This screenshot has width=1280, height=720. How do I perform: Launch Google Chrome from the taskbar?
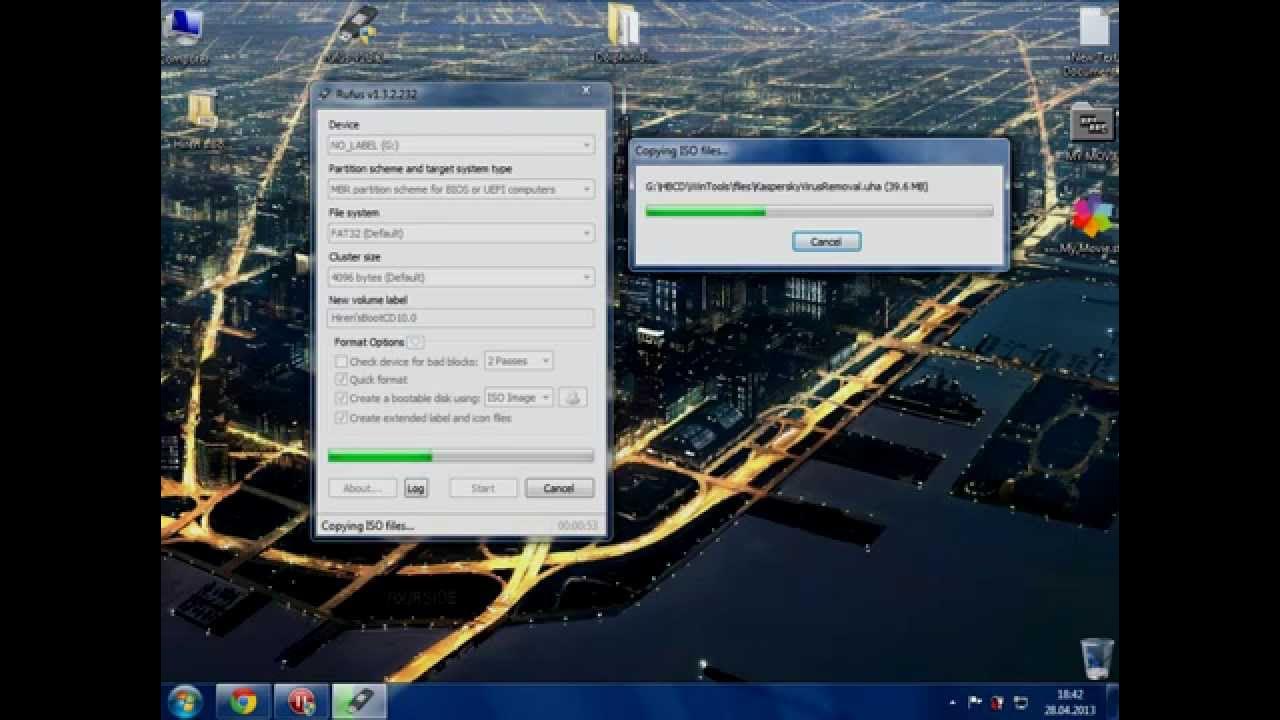pyautogui.click(x=243, y=701)
